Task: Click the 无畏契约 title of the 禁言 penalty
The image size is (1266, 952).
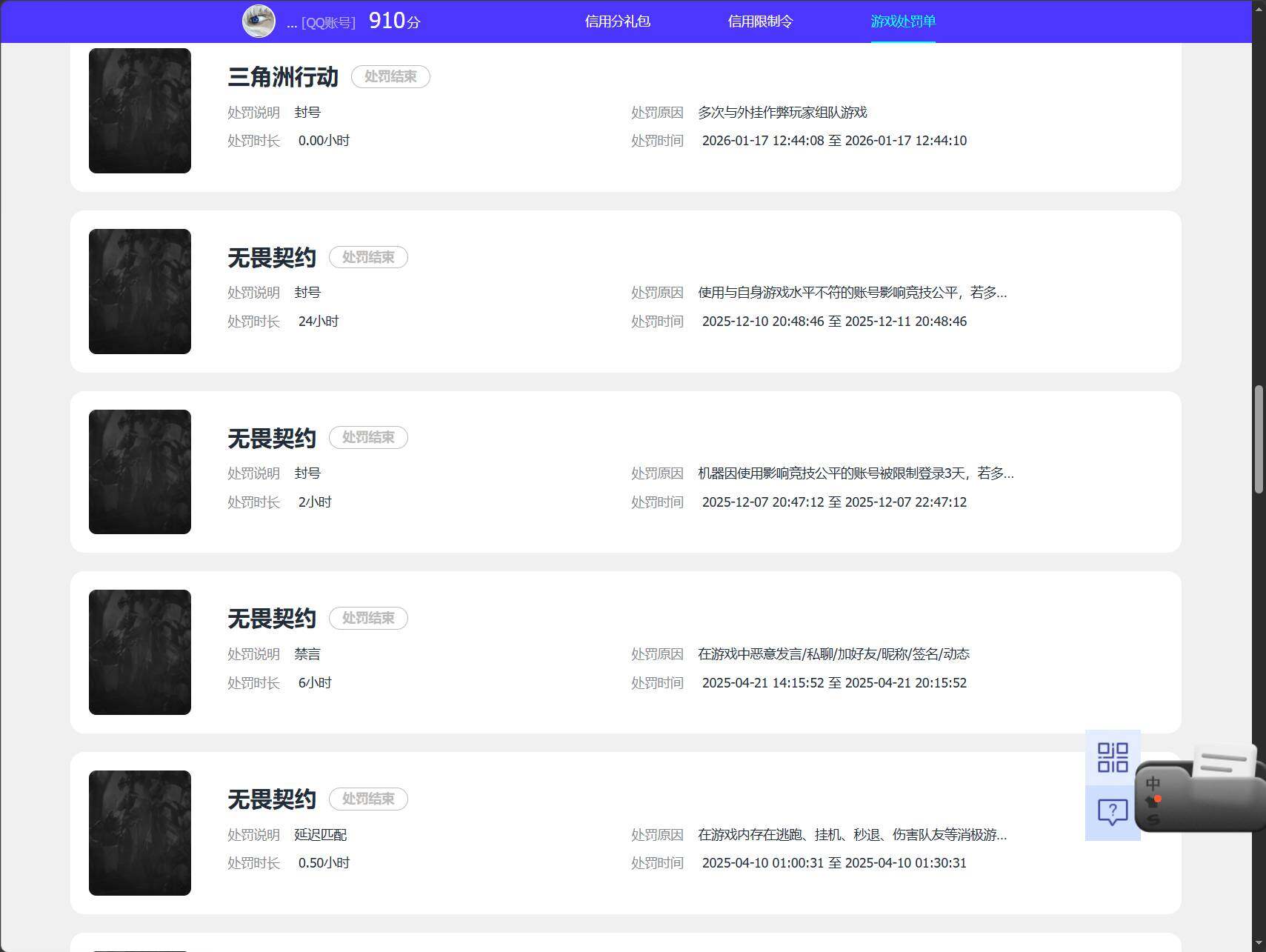Action: [272, 618]
